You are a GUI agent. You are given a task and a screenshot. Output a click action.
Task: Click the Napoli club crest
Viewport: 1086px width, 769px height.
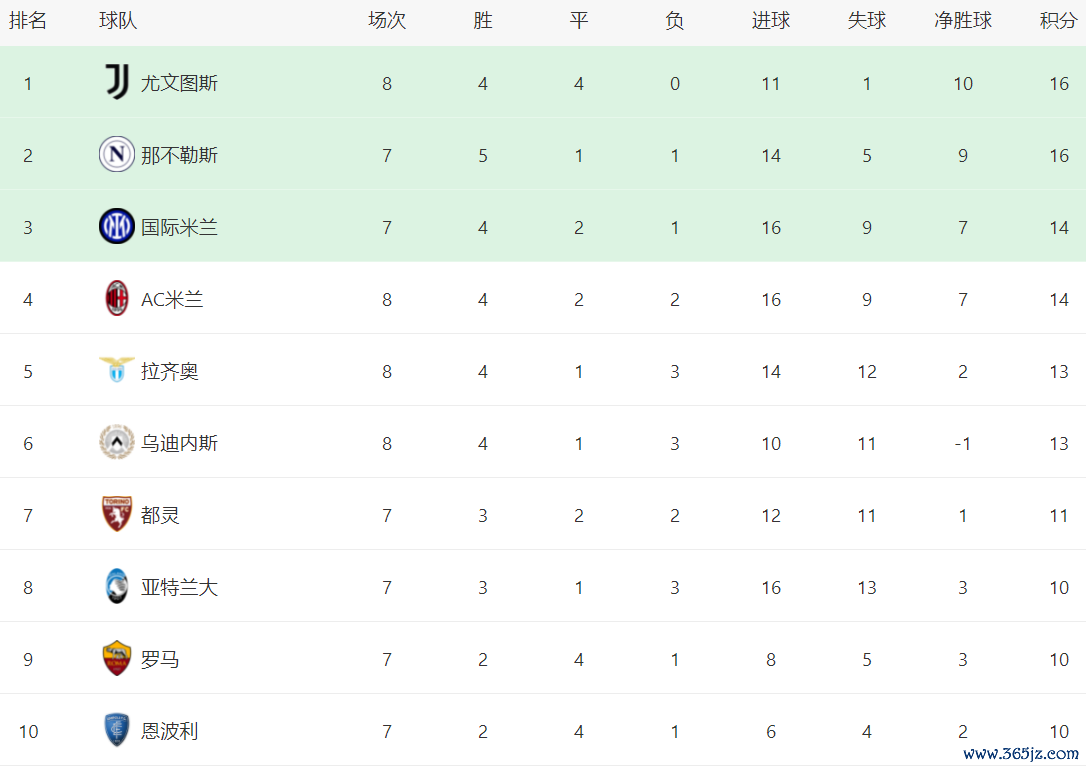(116, 154)
